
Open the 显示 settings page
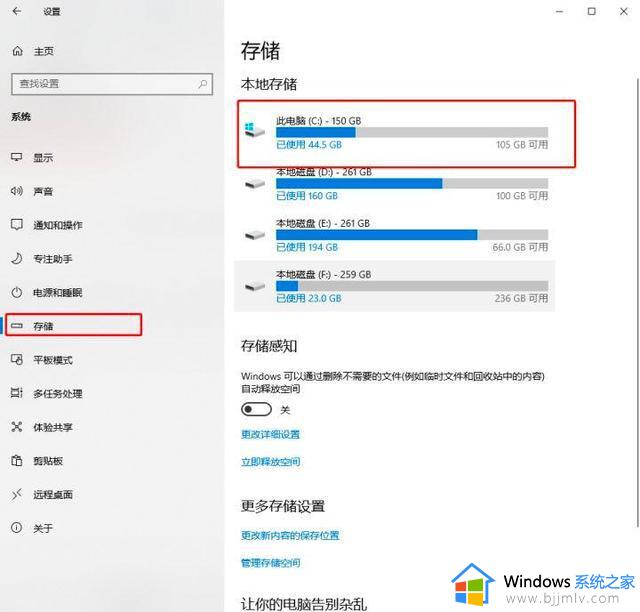pyautogui.click(x=43, y=158)
